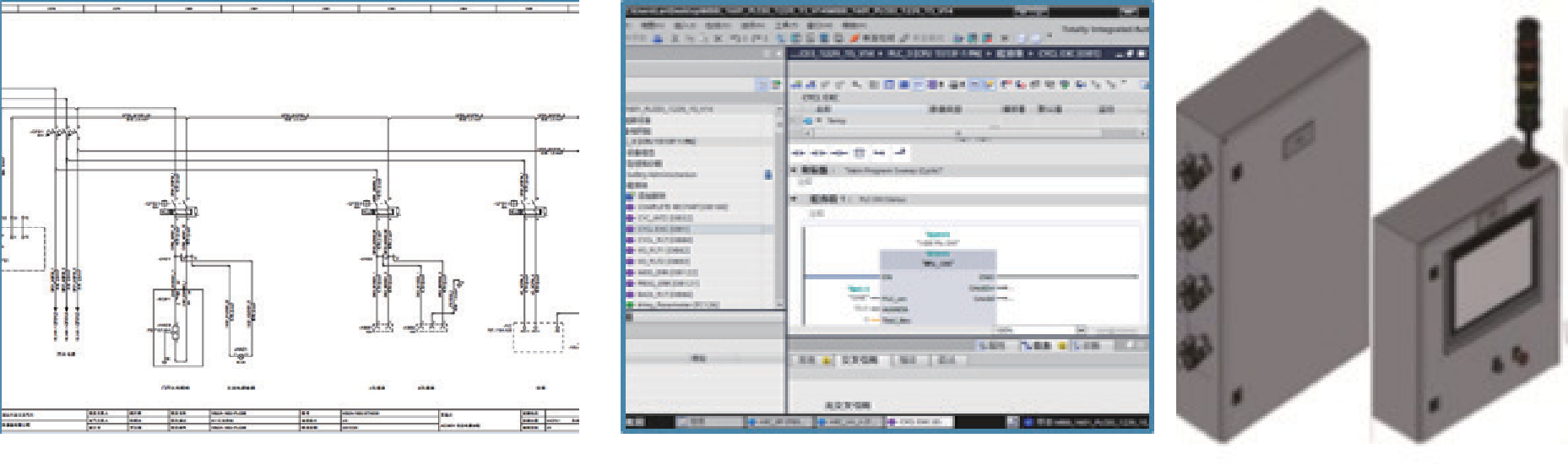
Task: Open the CYCL_EXC [OB1] block in project tree
Action: point(662,229)
